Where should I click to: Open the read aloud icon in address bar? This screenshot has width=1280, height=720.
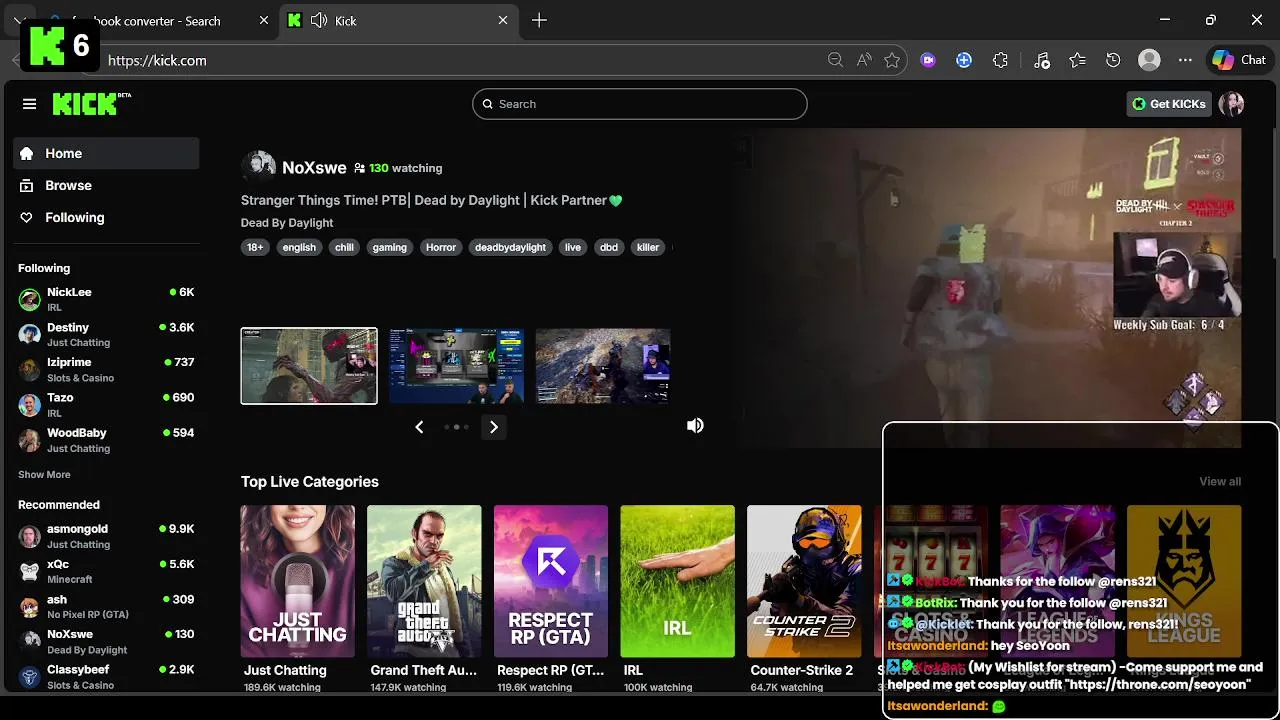pos(864,60)
